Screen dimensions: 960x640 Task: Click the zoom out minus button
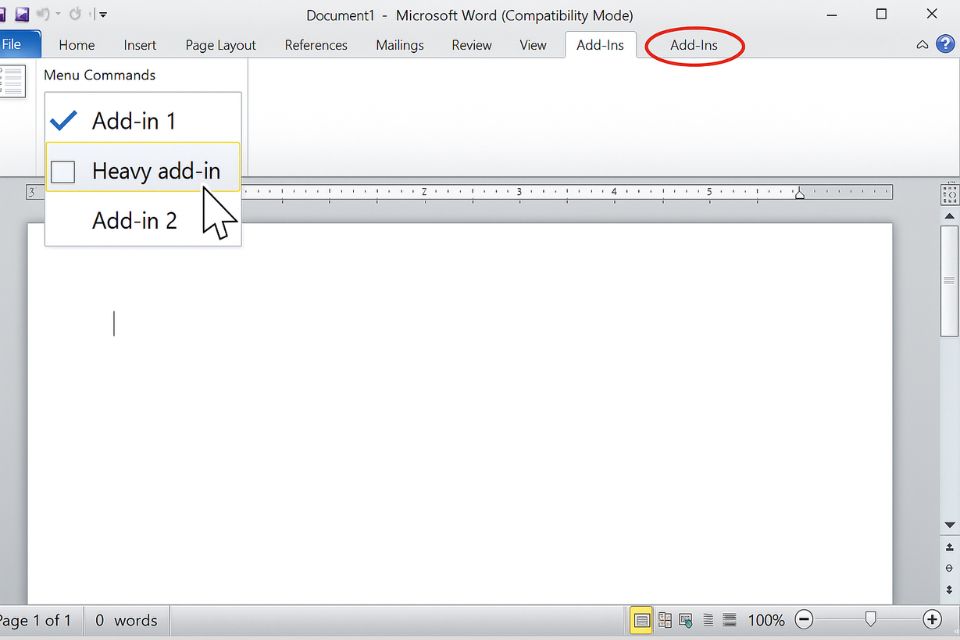pos(804,620)
